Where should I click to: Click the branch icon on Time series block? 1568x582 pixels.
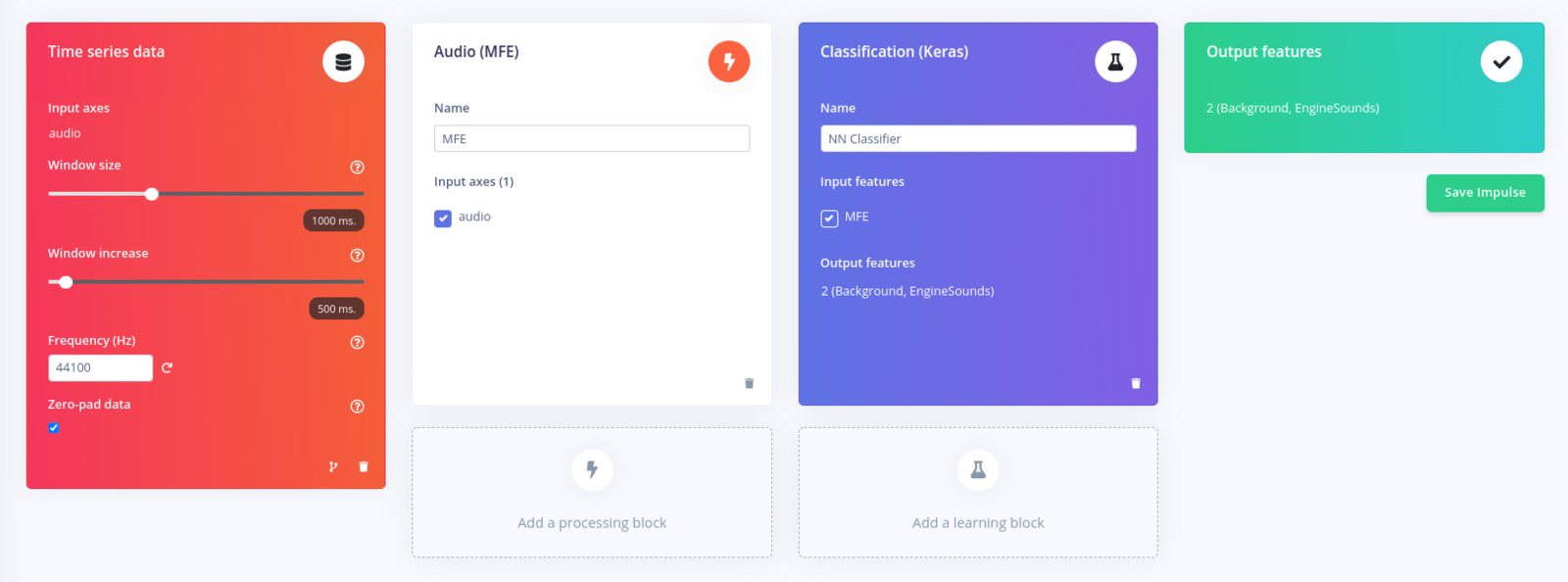pos(333,466)
